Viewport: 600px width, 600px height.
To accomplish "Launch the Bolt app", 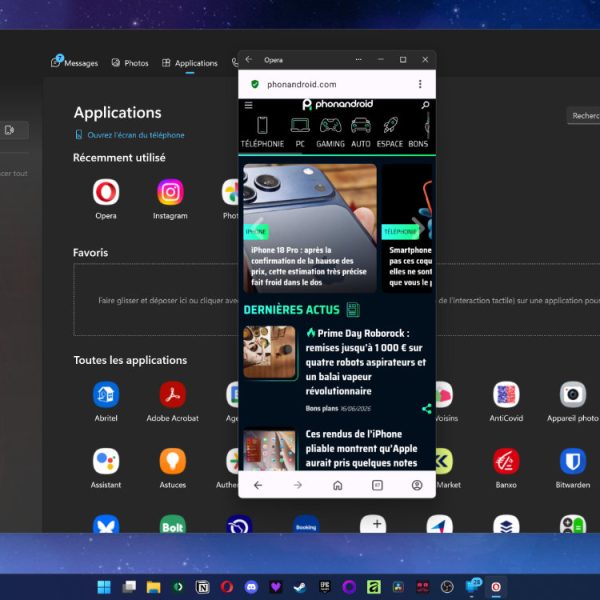I will pos(173,524).
